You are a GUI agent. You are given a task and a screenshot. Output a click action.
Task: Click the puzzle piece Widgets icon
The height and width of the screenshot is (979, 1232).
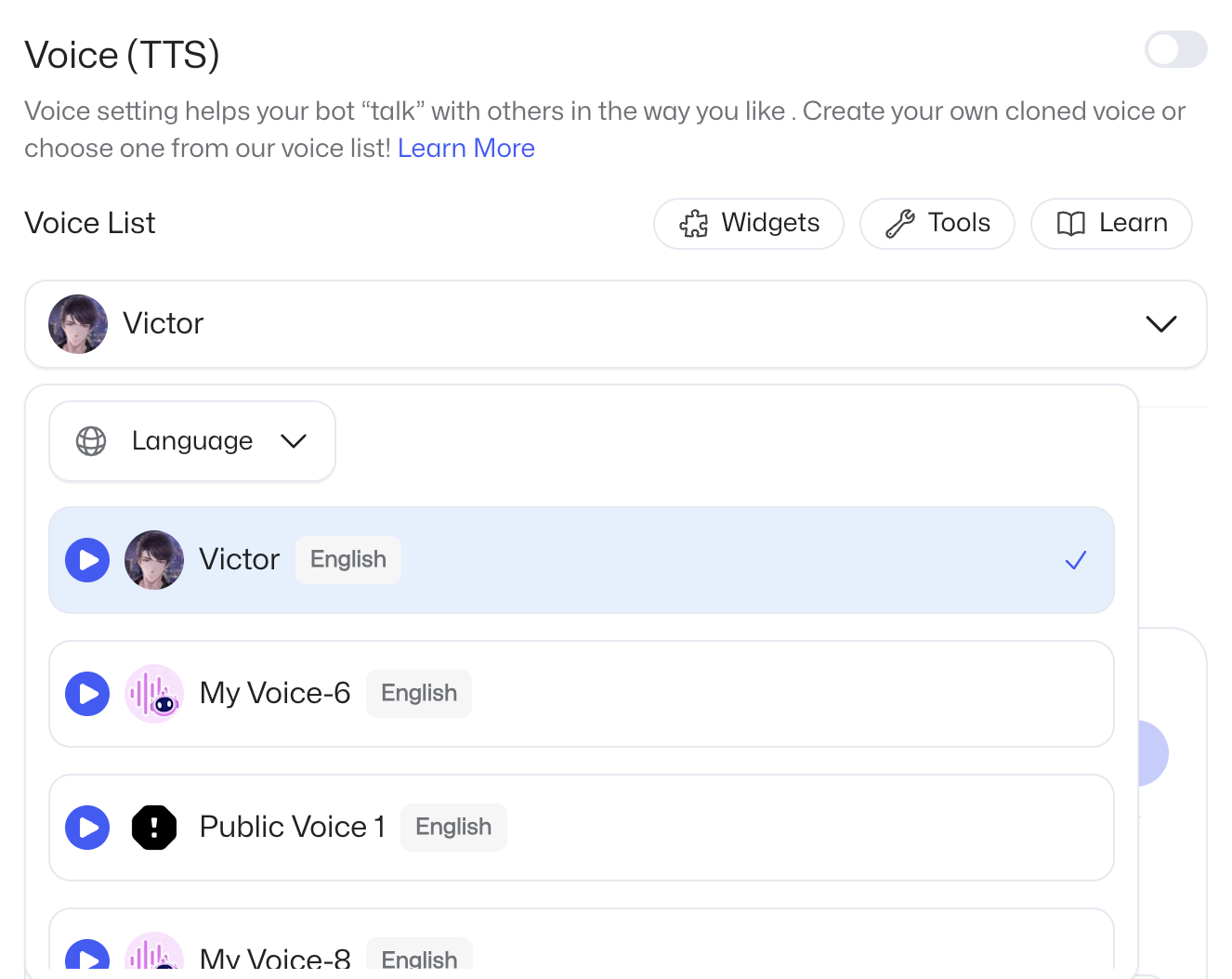(x=694, y=224)
